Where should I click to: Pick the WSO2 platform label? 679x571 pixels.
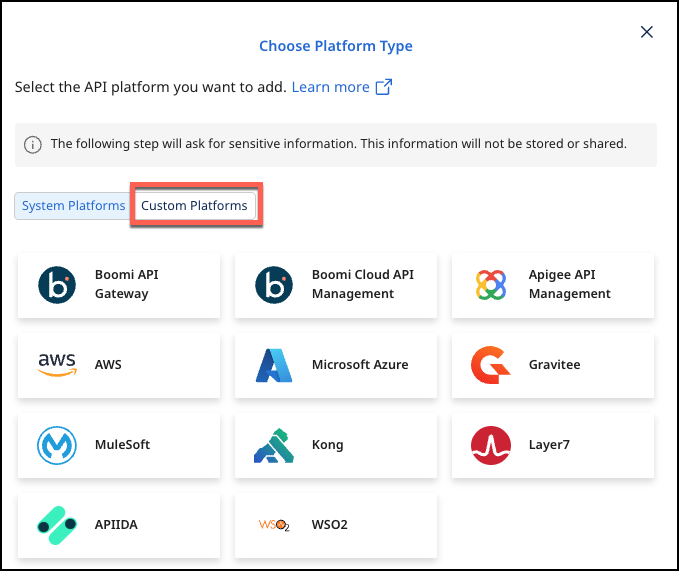click(x=330, y=525)
